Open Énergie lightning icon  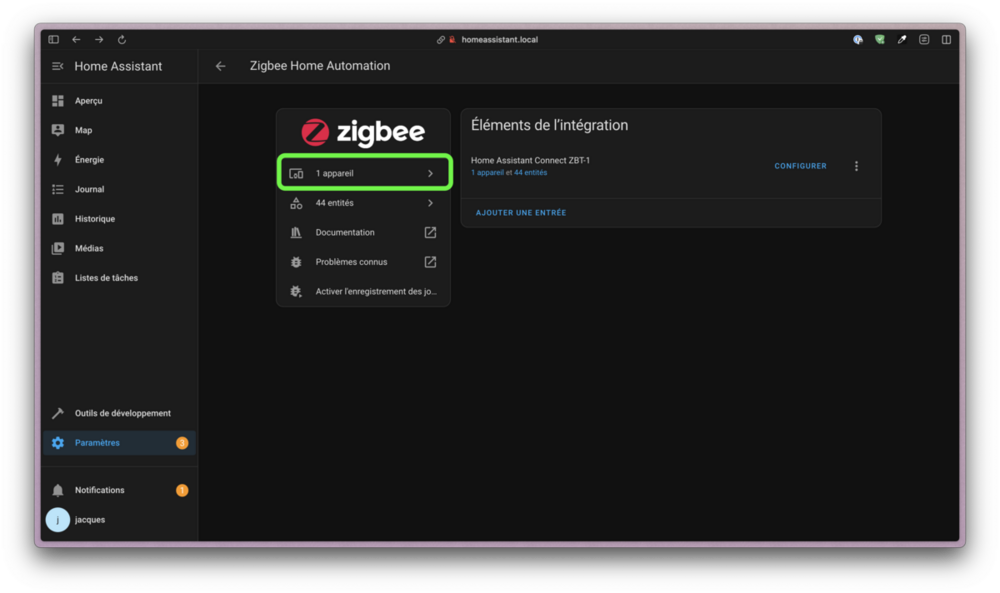tap(58, 159)
